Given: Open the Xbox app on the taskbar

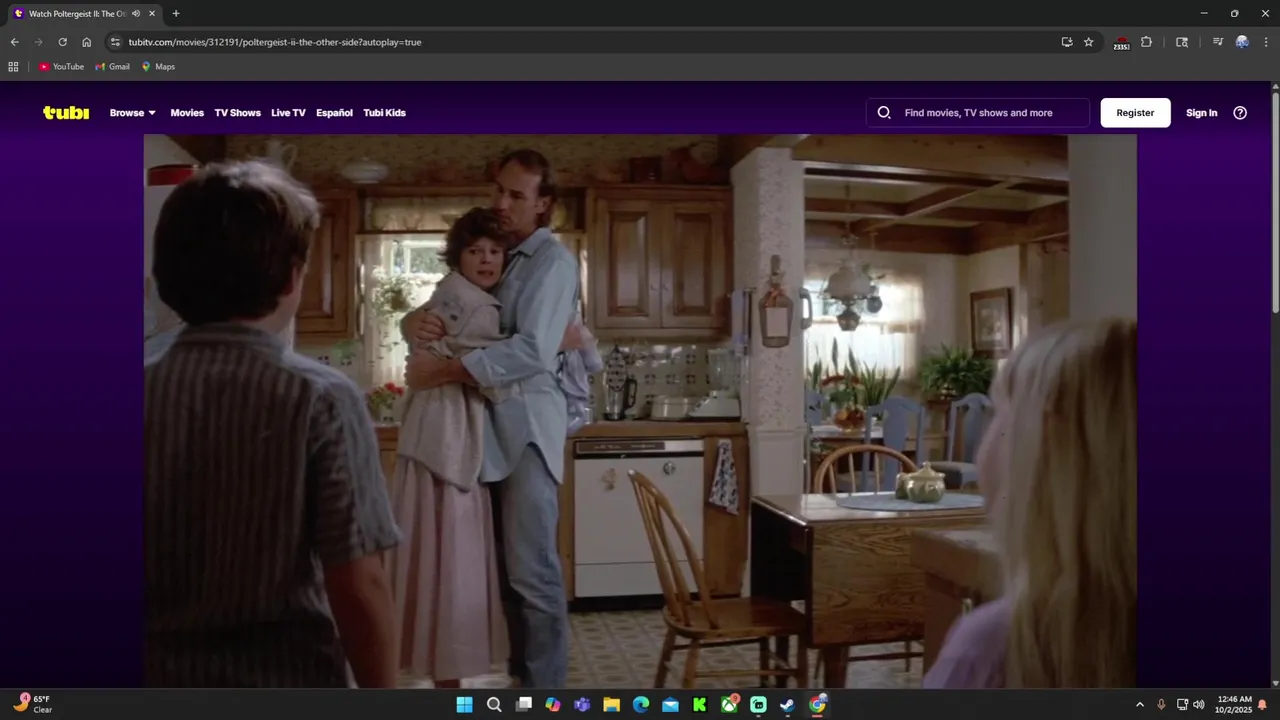Looking at the screenshot, I should pos(729,705).
